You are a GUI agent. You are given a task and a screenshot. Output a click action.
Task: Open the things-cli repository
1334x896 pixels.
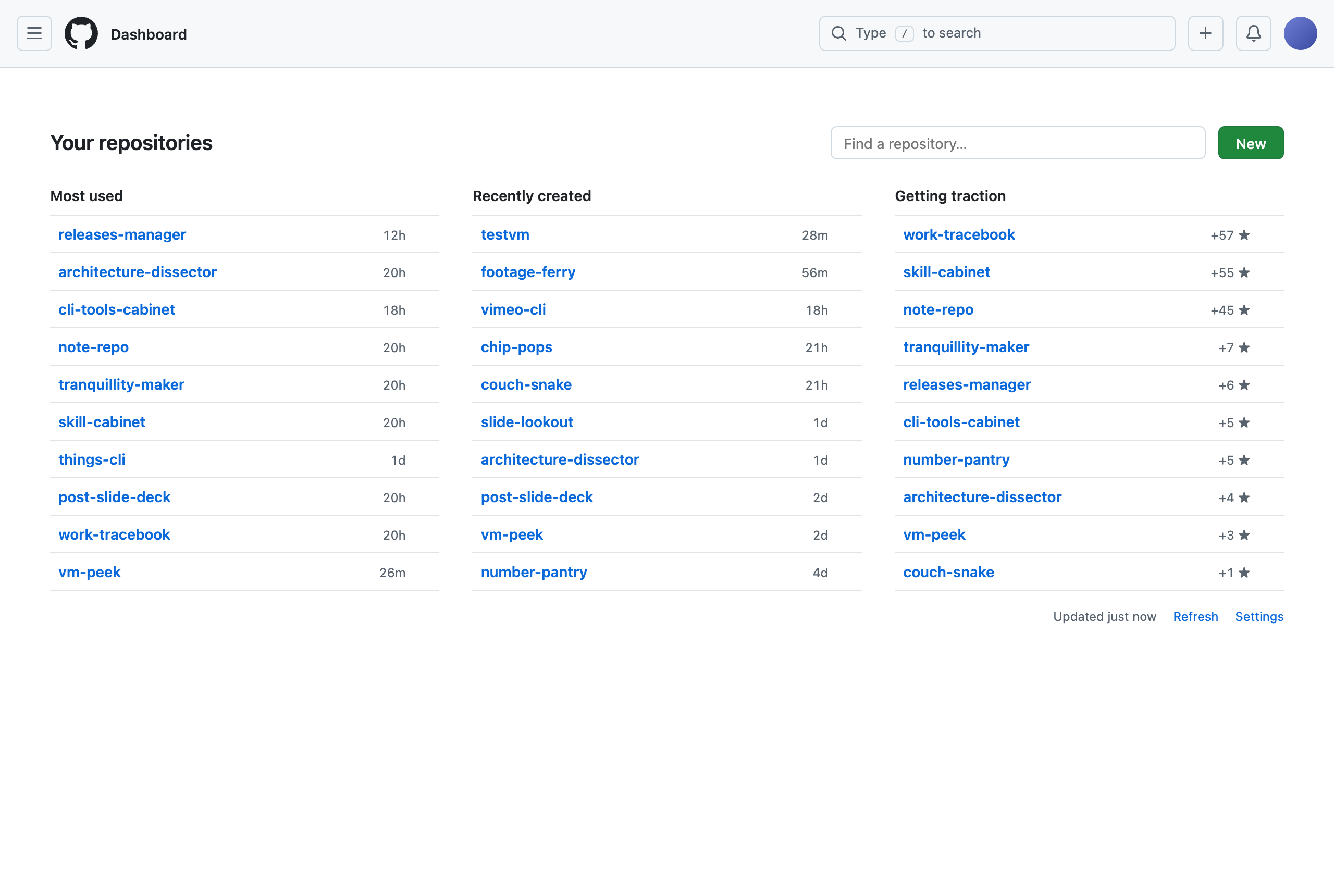coord(91,459)
